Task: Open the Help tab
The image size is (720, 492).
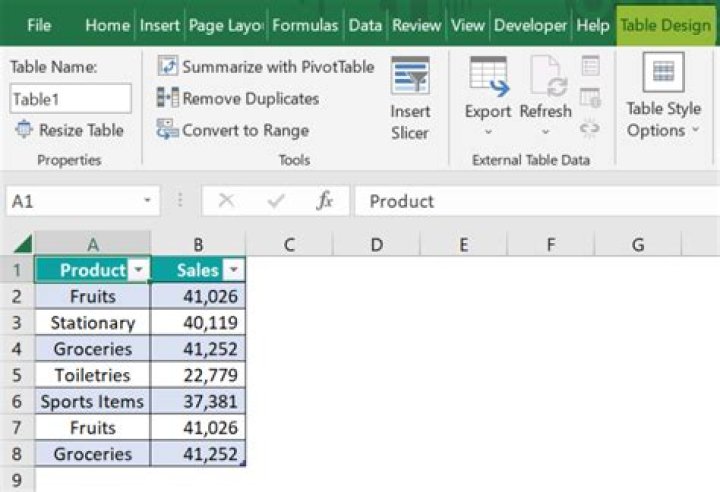Action: tap(593, 25)
